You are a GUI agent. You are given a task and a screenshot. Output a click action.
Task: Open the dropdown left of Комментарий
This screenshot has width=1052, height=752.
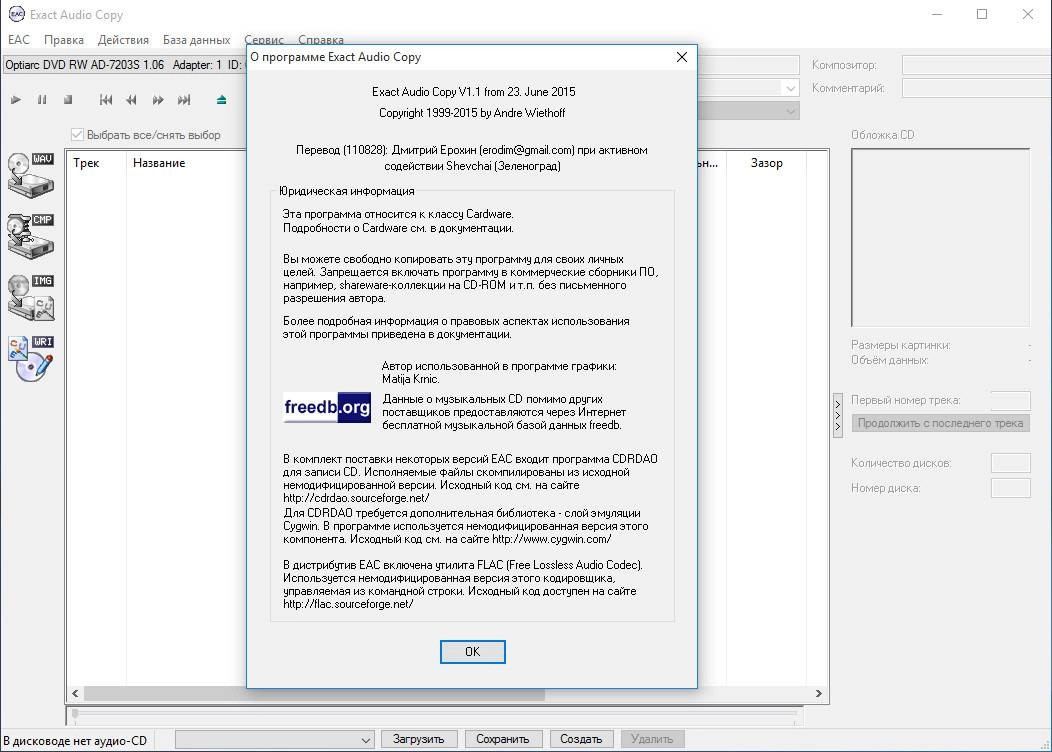tap(749, 88)
